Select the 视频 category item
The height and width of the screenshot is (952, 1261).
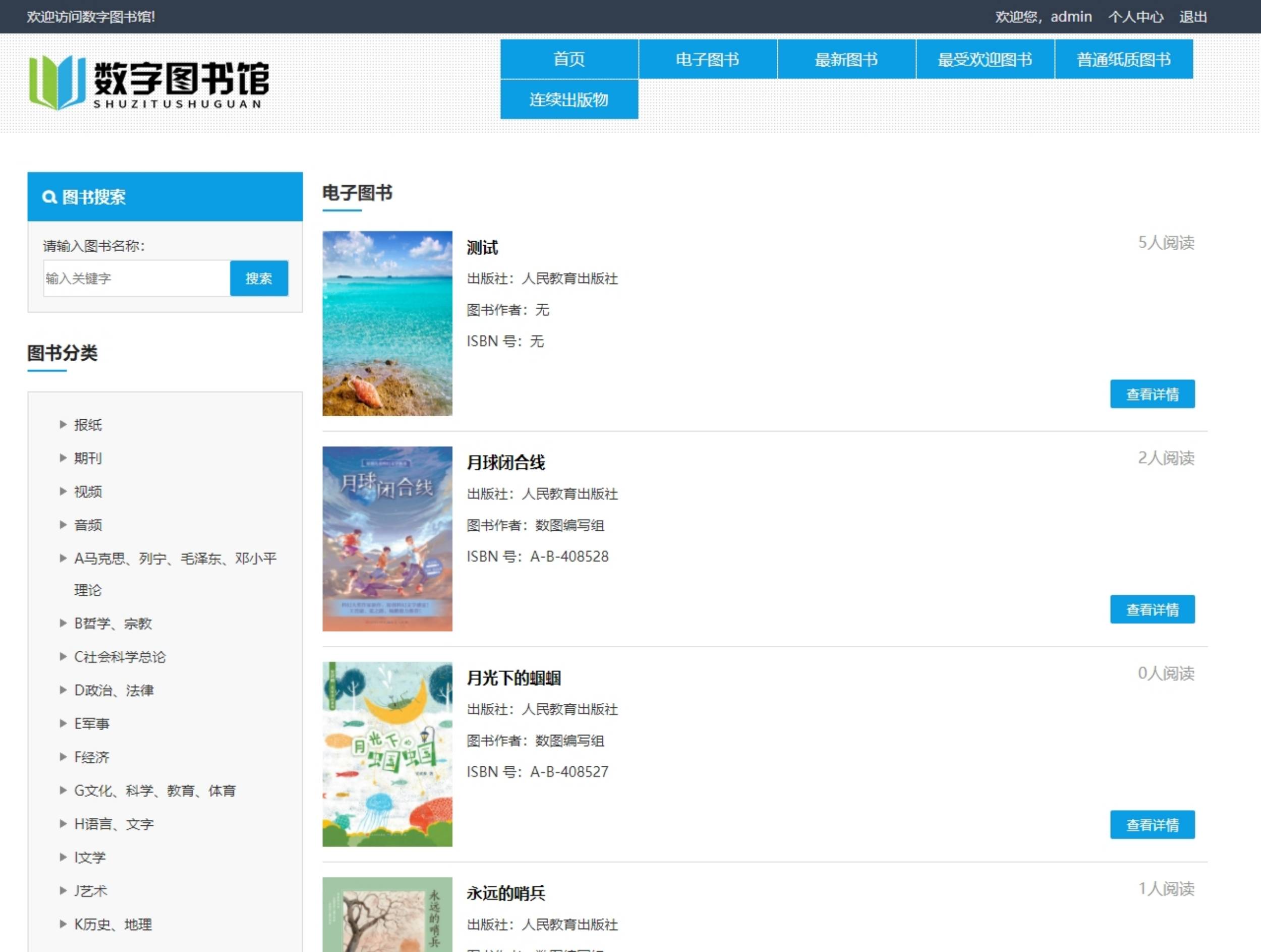88,491
